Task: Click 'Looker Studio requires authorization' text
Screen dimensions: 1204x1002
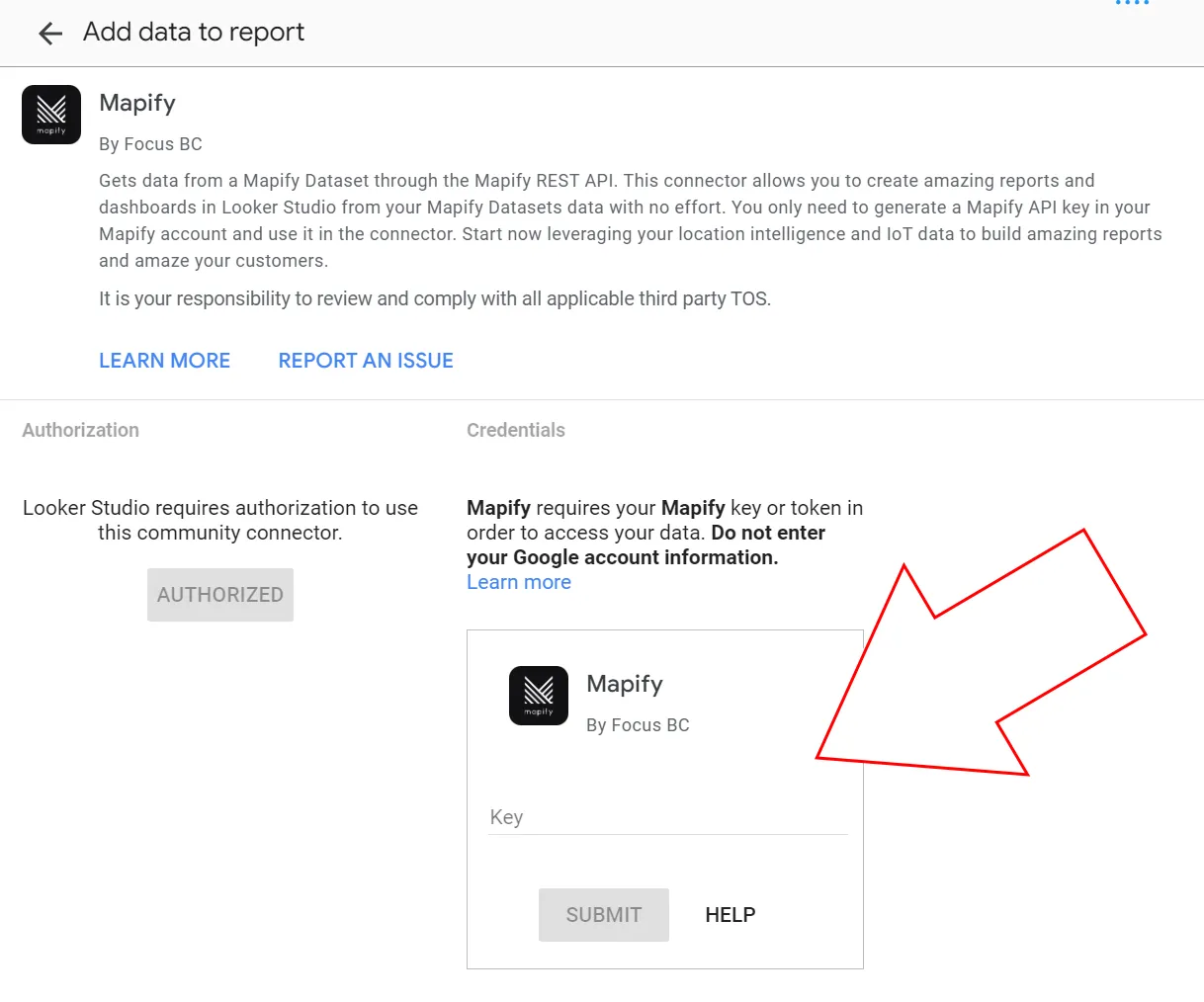Action: tap(220, 520)
